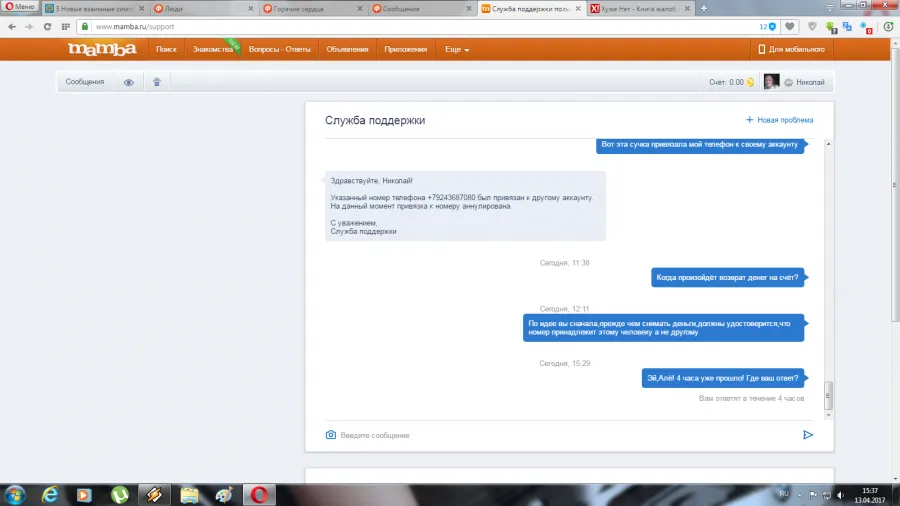Create a ticket with 'Новая проблема'
The width and height of the screenshot is (900, 506).
point(779,120)
